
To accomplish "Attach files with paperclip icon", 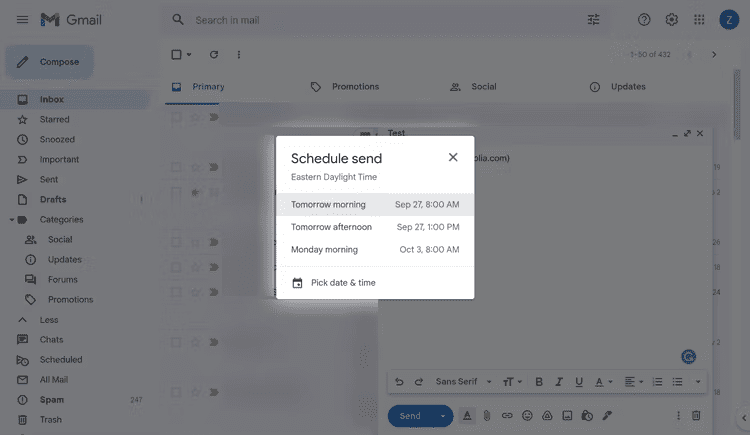I will pyautogui.click(x=487, y=416).
